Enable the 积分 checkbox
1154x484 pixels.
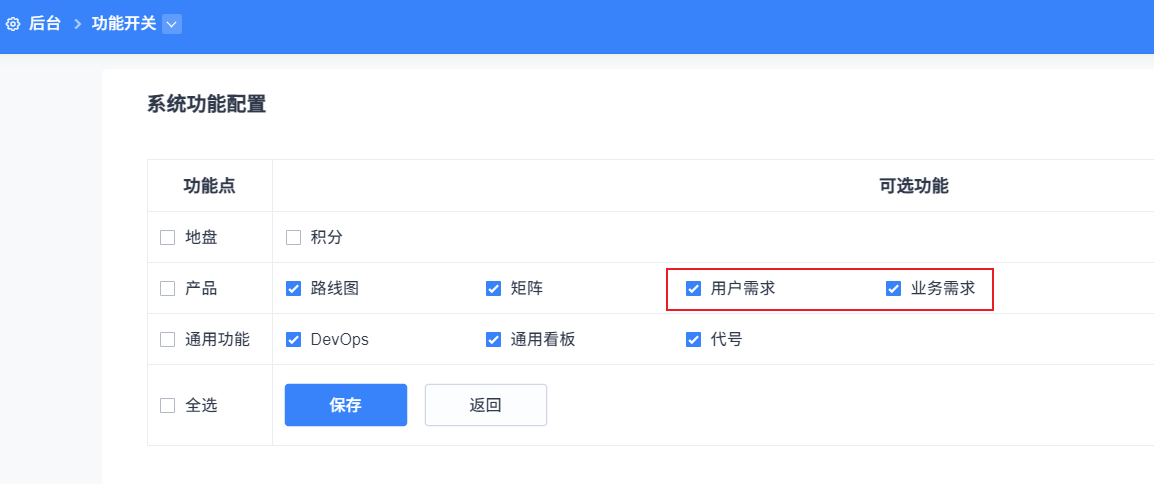click(293, 238)
